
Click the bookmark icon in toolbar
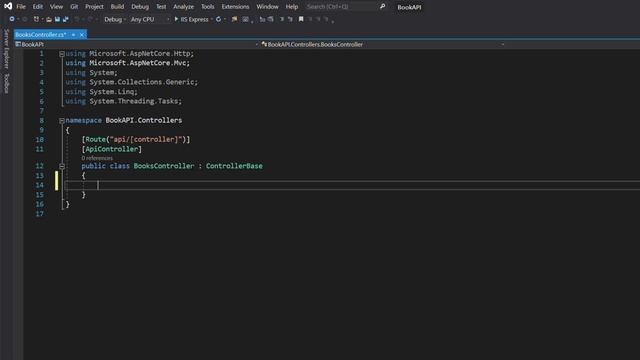point(301,19)
